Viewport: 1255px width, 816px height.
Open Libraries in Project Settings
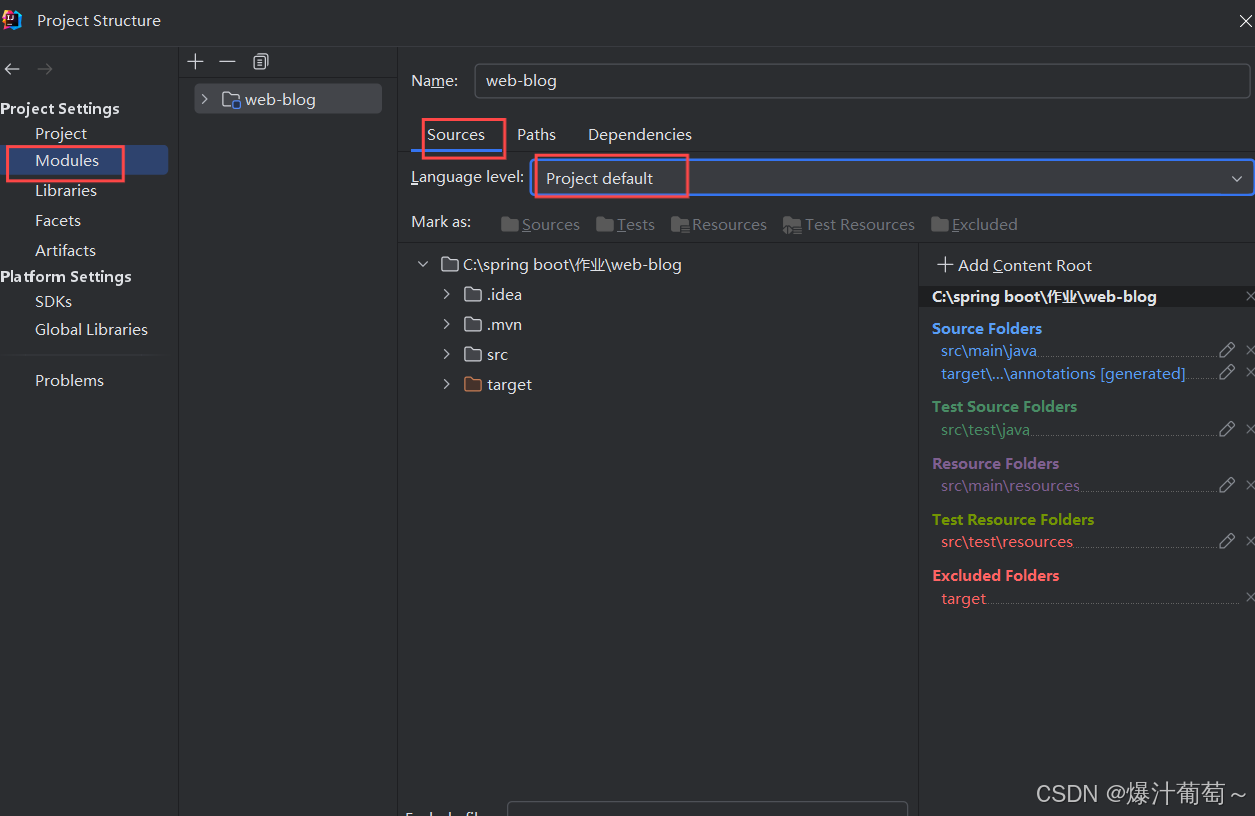click(66, 190)
